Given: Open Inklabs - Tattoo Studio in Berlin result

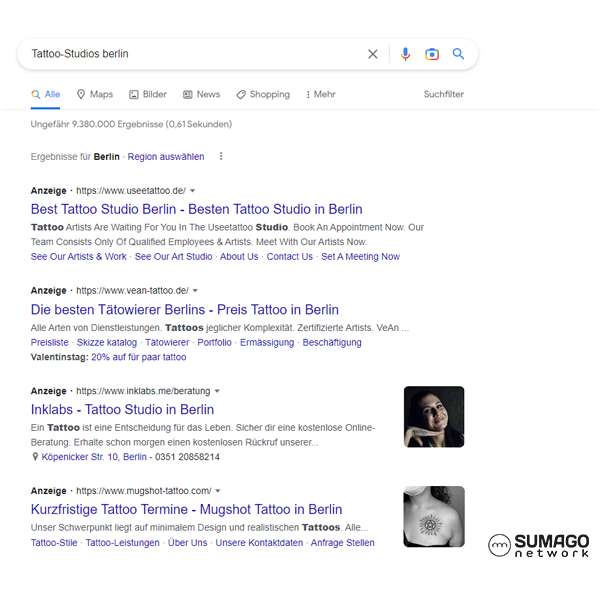Looking at the screenshot, I should pos(122,409).
